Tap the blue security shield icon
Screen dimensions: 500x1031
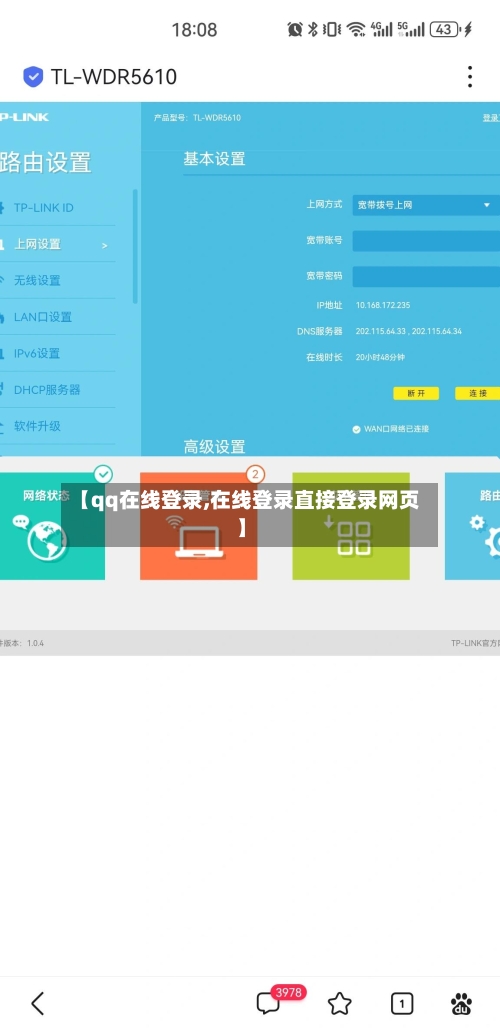click(x=33, y=77)
